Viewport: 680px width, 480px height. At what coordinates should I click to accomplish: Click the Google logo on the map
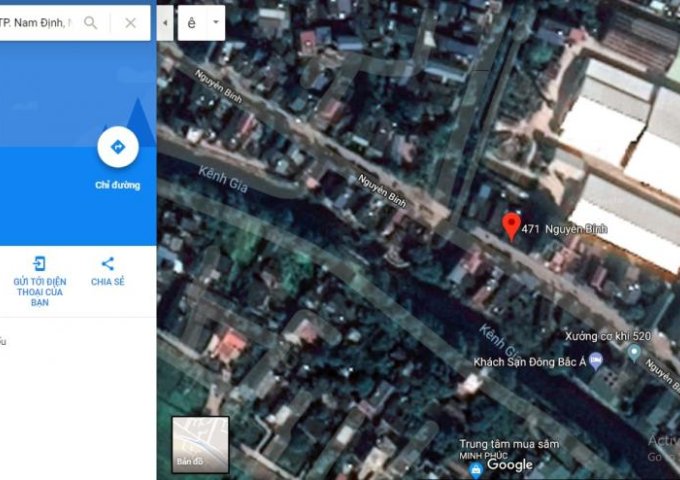tap(510, 464)
